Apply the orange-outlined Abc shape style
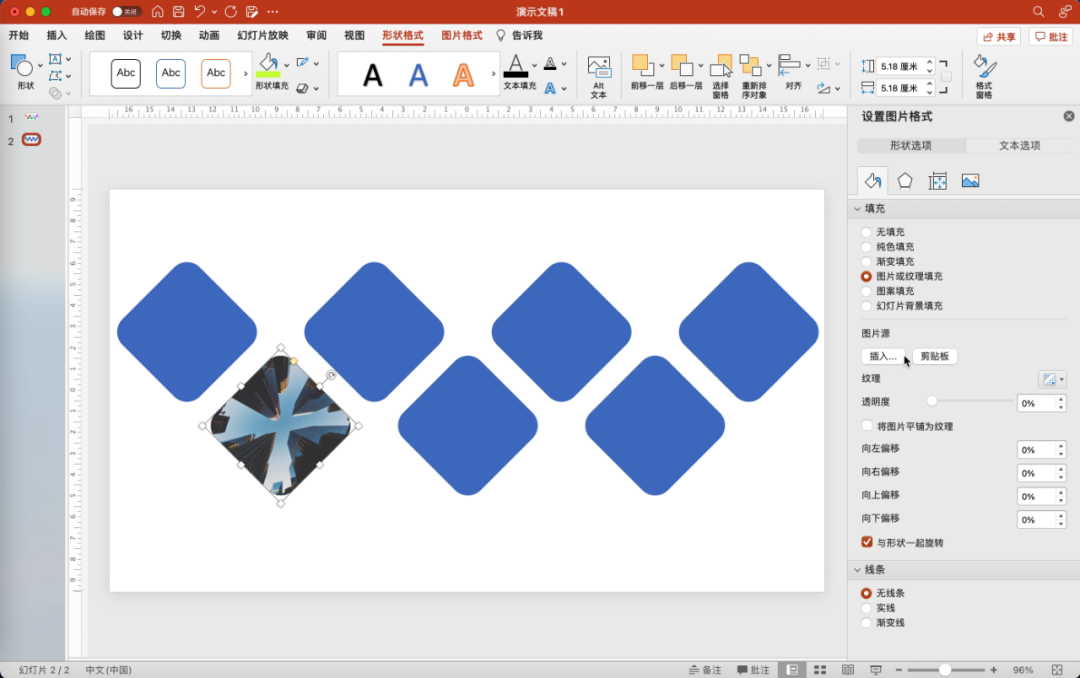Viewport: 1080px width, 678px height. click(x=216, y=74)
